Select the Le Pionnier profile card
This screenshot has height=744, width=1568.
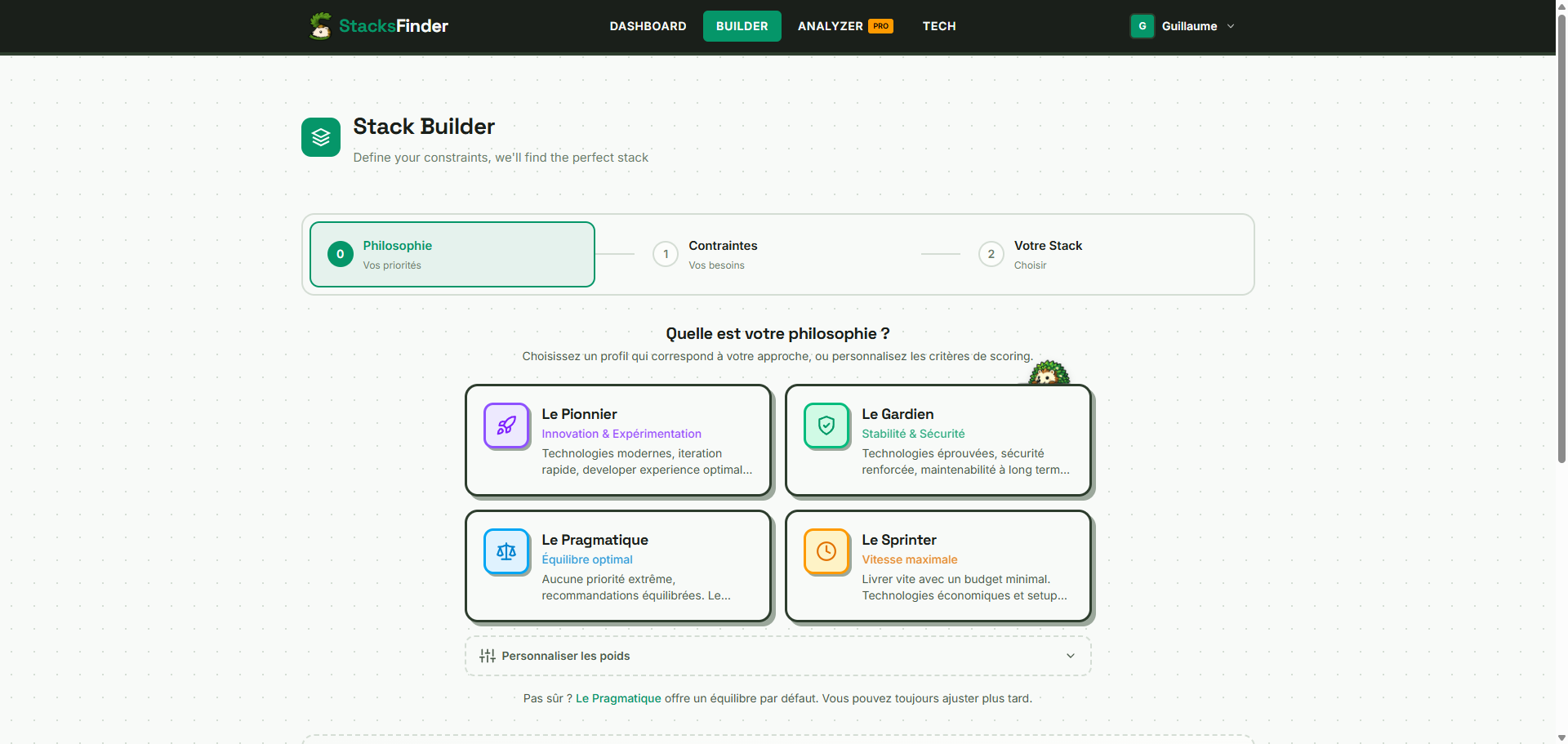point(618,440)
